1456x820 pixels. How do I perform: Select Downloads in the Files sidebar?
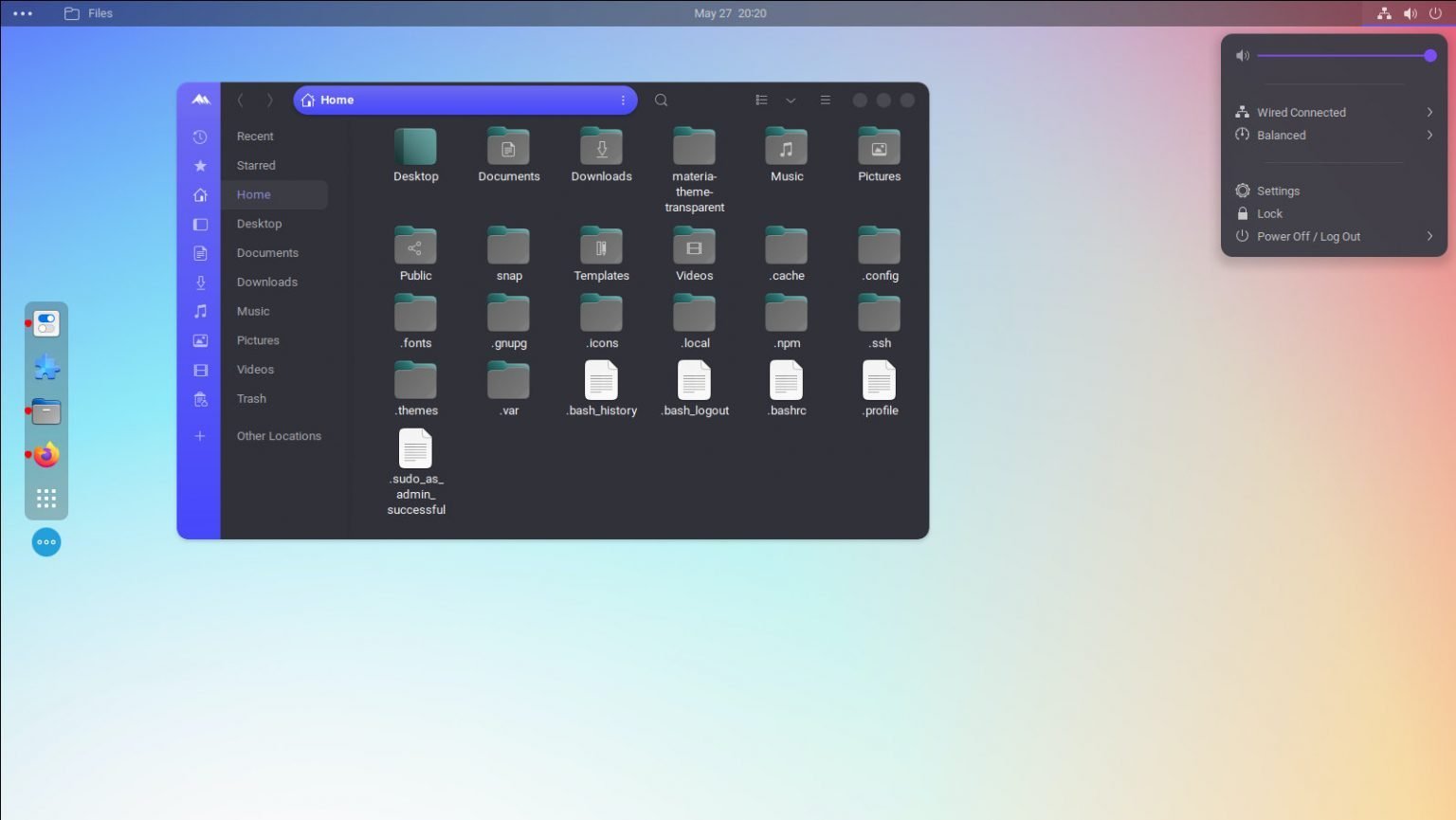tap(266, 282)
